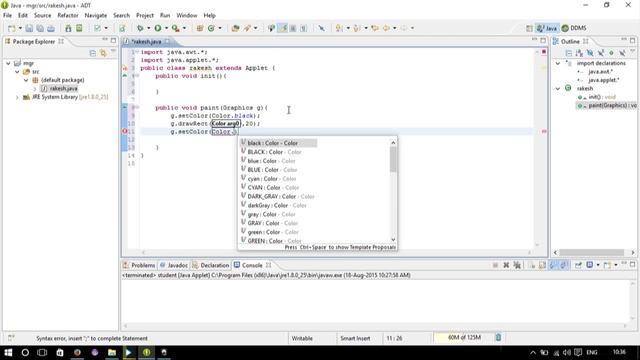Select the rakesh.java editor tab
This screenshot has height=360, width=640.
[x=147, y=42]
